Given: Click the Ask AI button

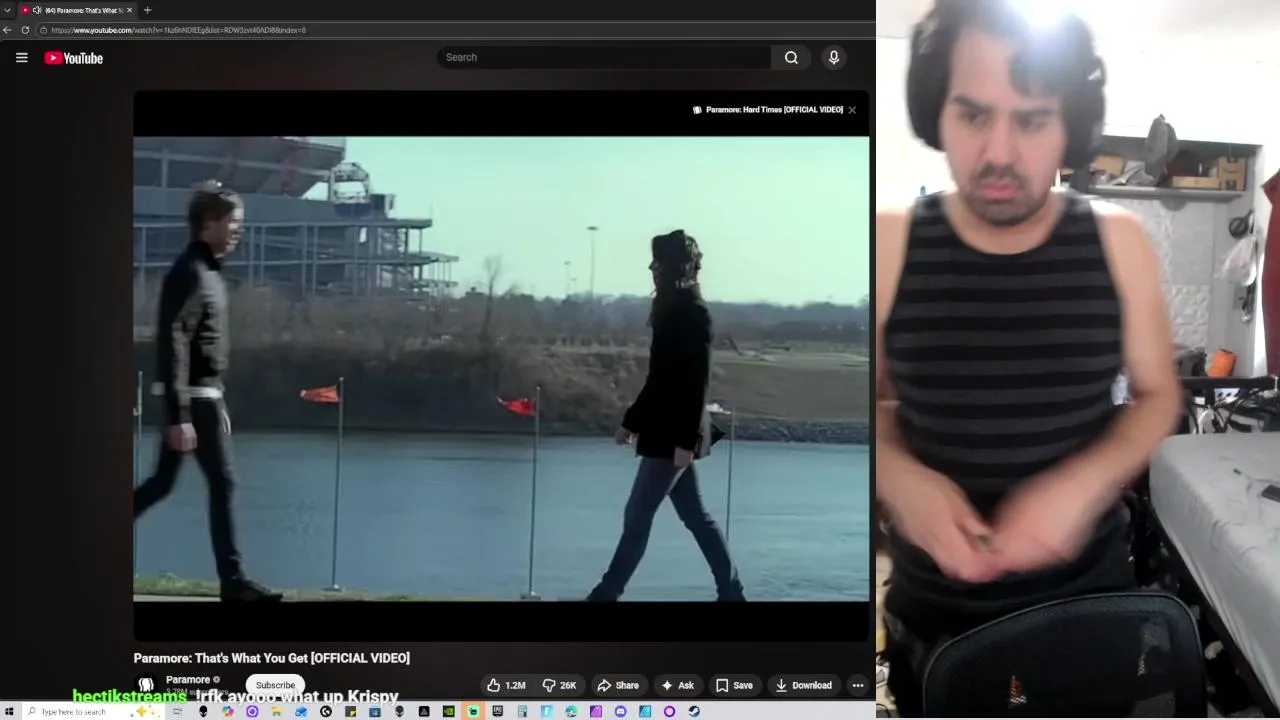Looking at the screenshot, I should (x=677, y=685).
